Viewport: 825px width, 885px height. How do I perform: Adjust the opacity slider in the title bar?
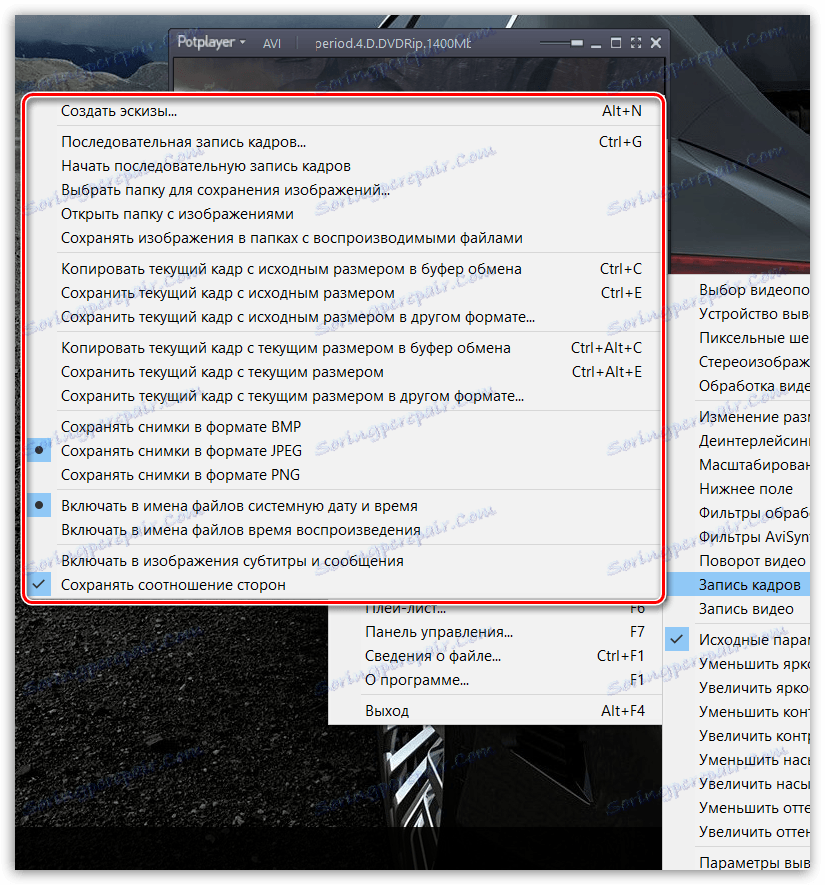tap(561, 43)
